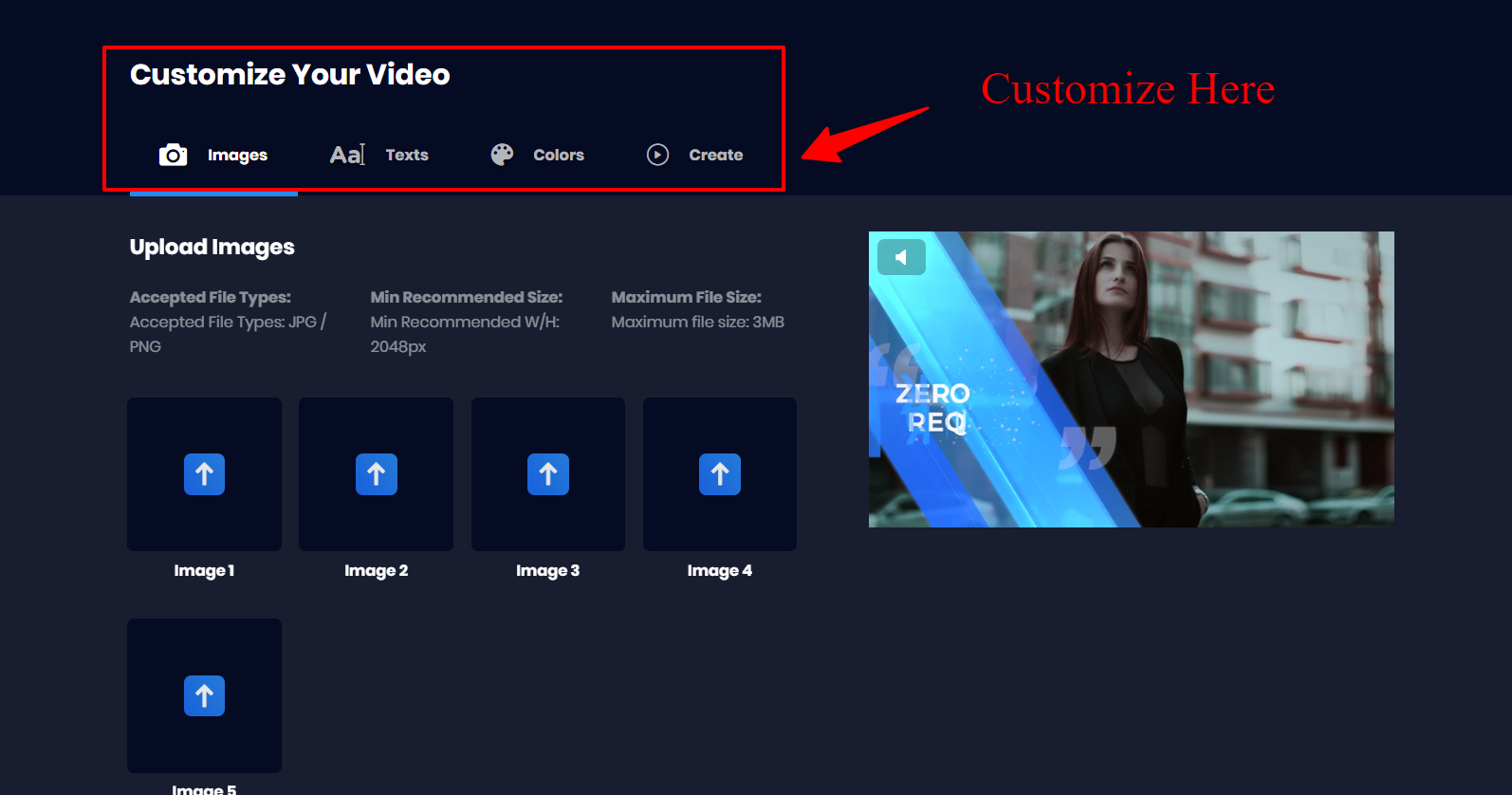This screenshot has width=1512, height=795.
Task: Click the color palette icon
Action: pyautogui.click(x=502, y=155)
